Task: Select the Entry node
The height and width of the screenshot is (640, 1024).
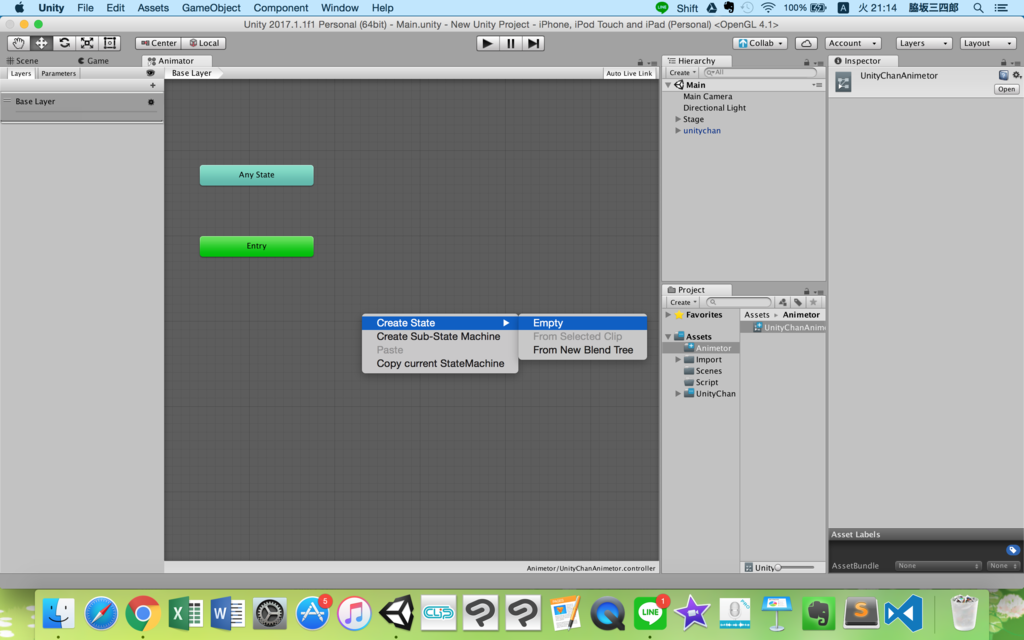Action: [257, 246]
